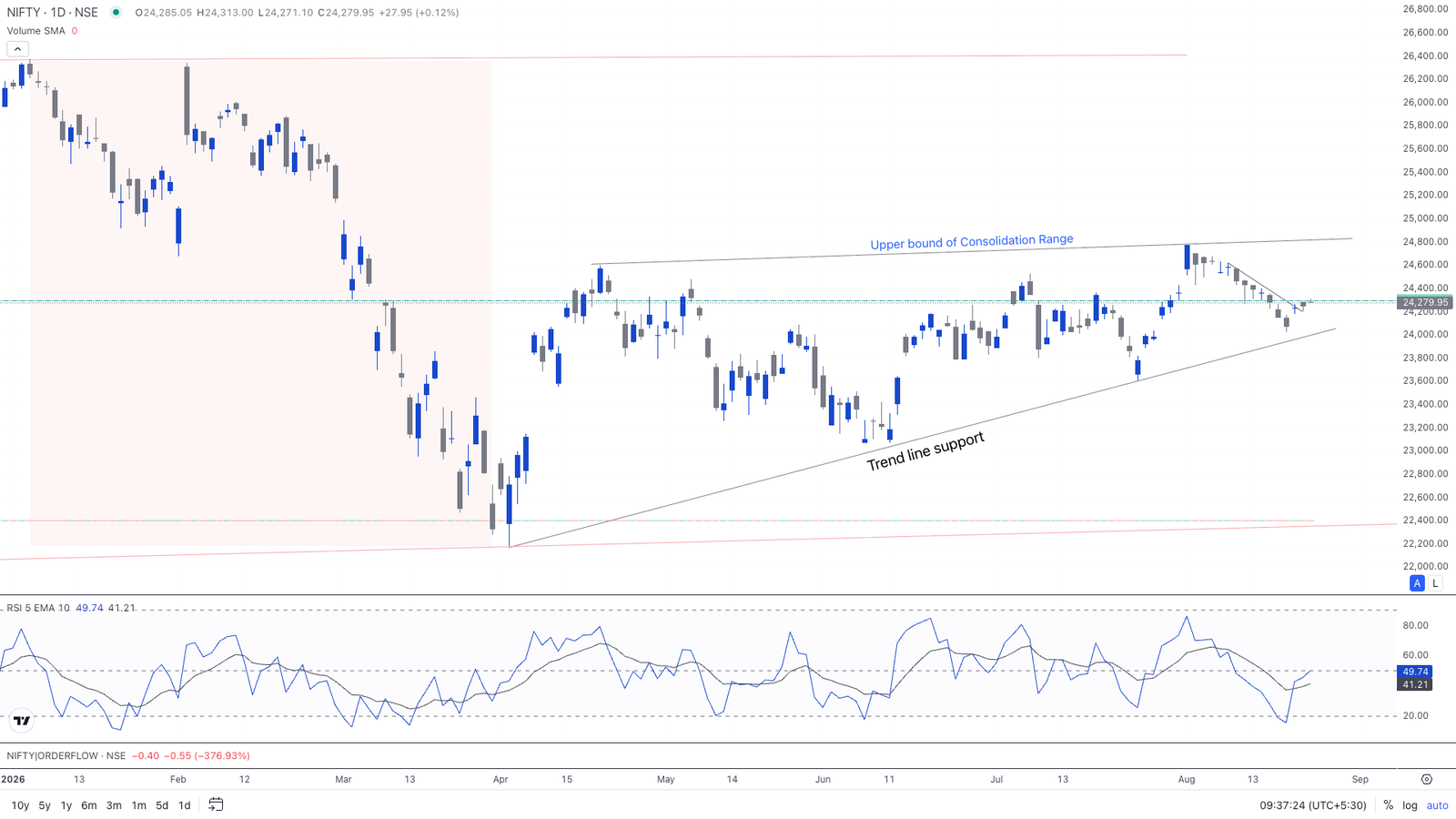Click the Sep label on time axis
Image resolution: width=1456 pixels, height=819 pixels.
coord(1360,779)
